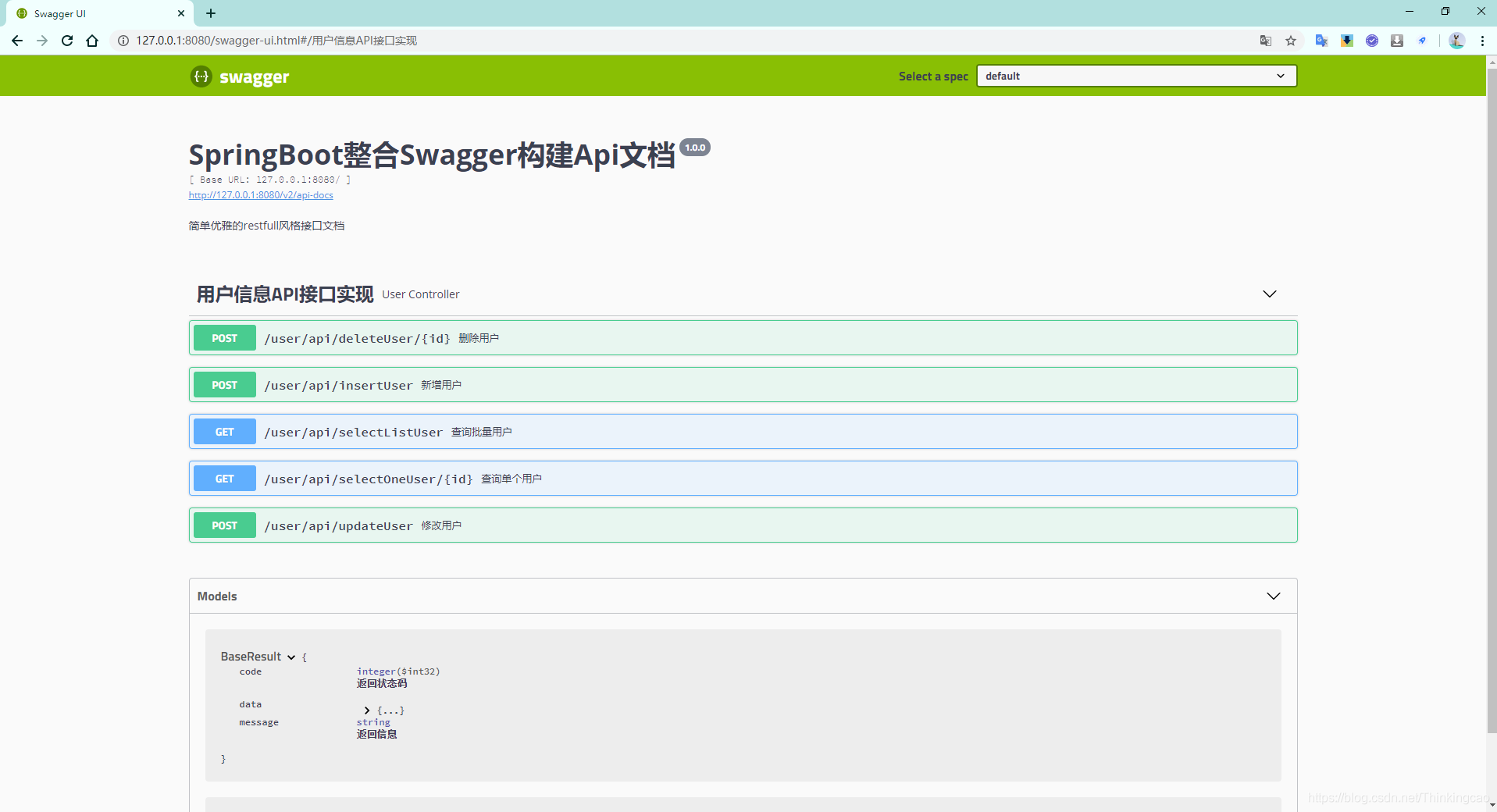This screenshot has height=812, width=1497.
Task: Bookmark this page with the star icon
Action: coord(1291,41)
